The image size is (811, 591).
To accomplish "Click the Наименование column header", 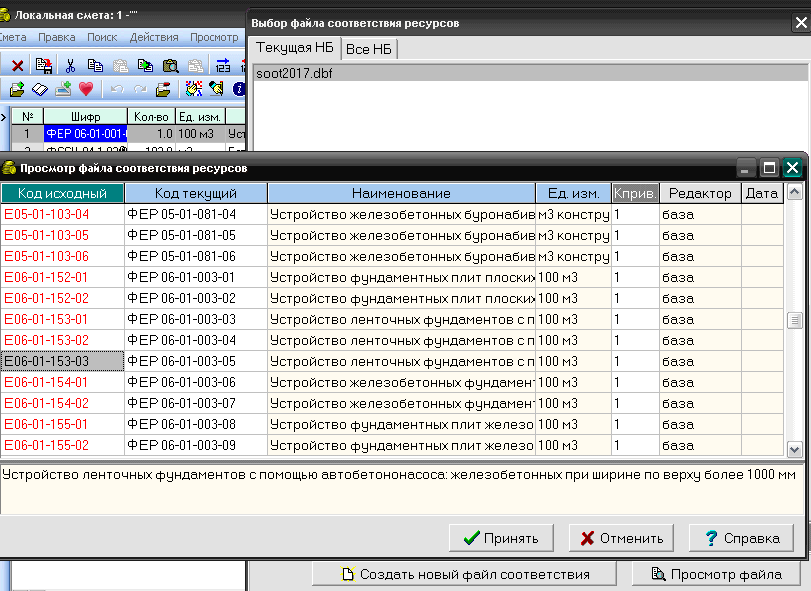I will pyautogui.click(x=401, y=193).
